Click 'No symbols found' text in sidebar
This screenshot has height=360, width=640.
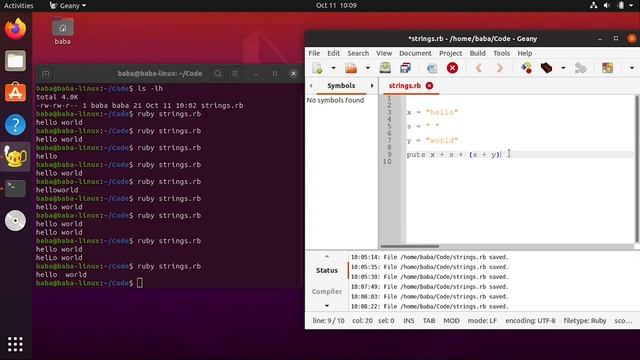click(335, 100)
